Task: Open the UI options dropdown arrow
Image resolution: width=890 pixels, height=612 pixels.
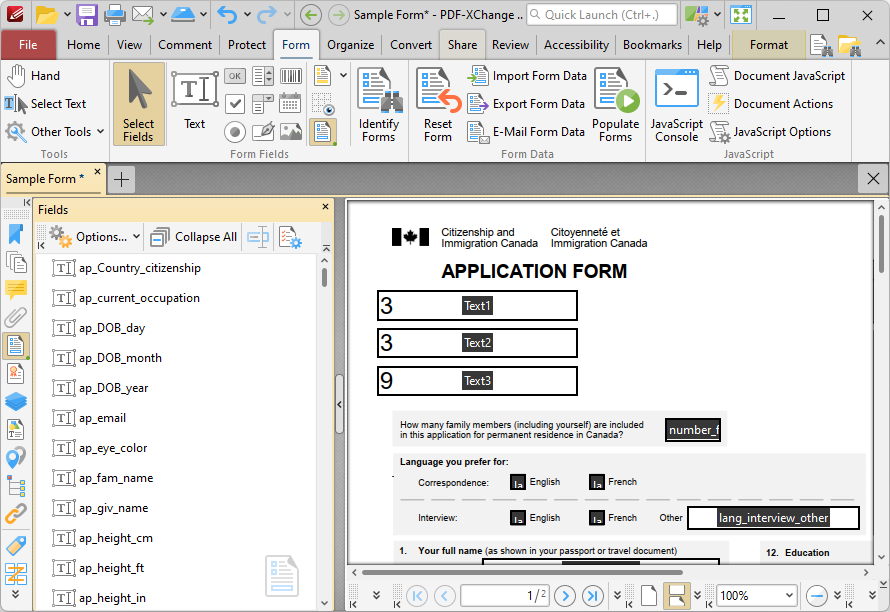Action: pyautogui.click(x=717, y=15)
